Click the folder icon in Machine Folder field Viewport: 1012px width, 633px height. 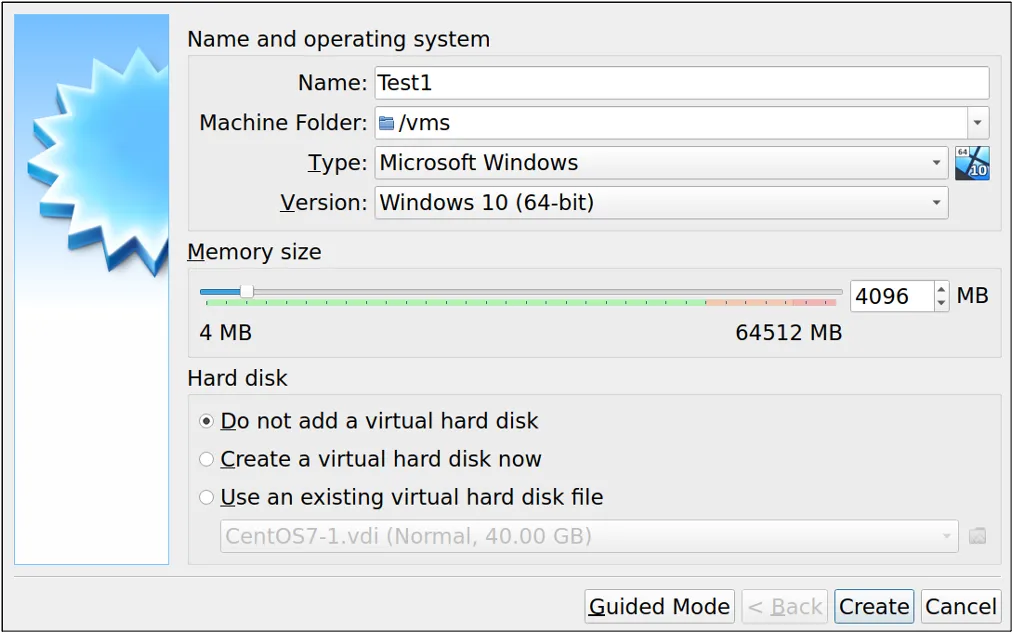[x=385, y=122]
